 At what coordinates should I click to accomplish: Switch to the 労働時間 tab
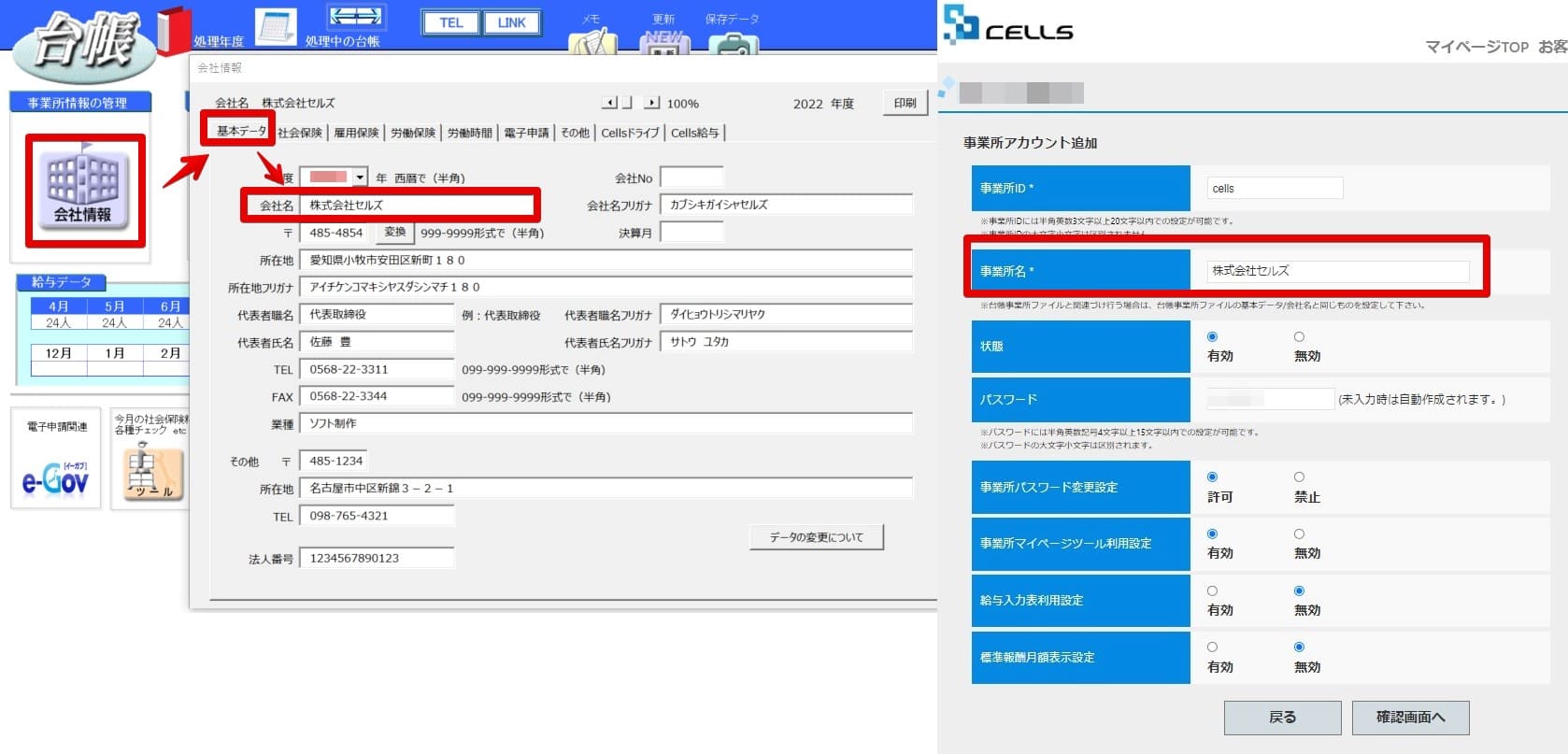[469, 133]
